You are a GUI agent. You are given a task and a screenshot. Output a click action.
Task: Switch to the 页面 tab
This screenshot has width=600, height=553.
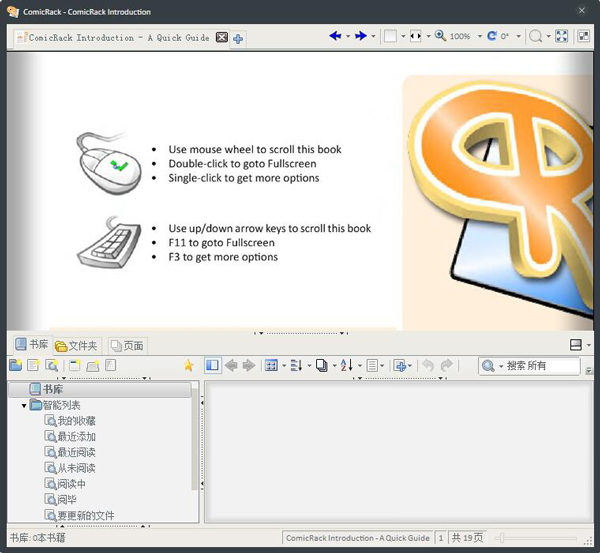point(127,346)
